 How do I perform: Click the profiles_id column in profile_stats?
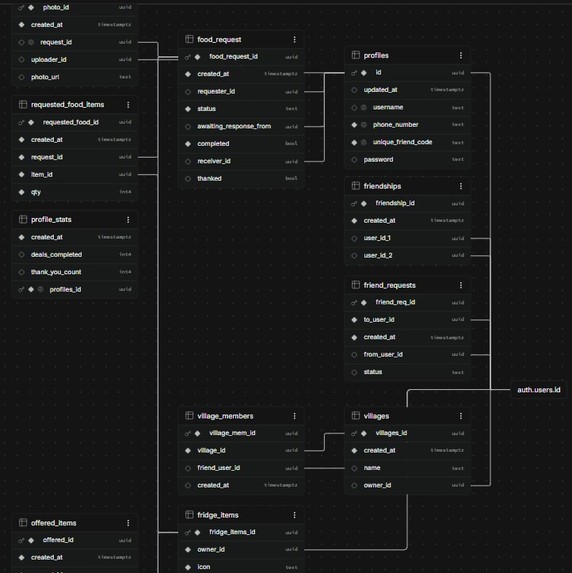click(75, 290)
